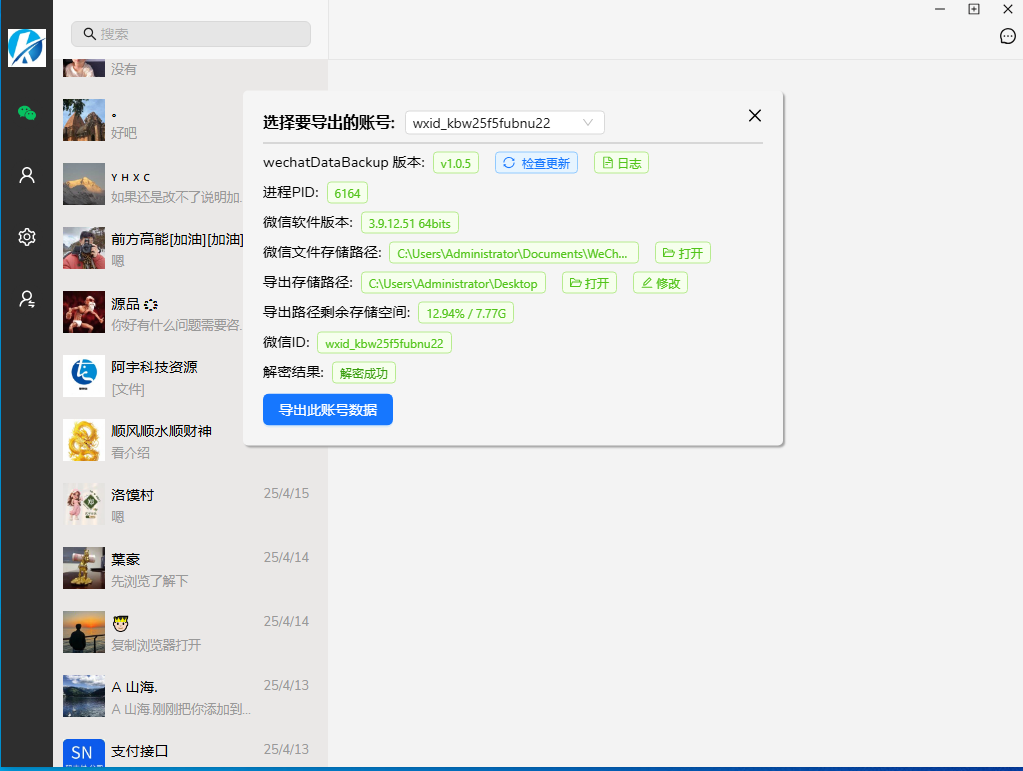Click 导出此账号数据 button

click(328, 410)
